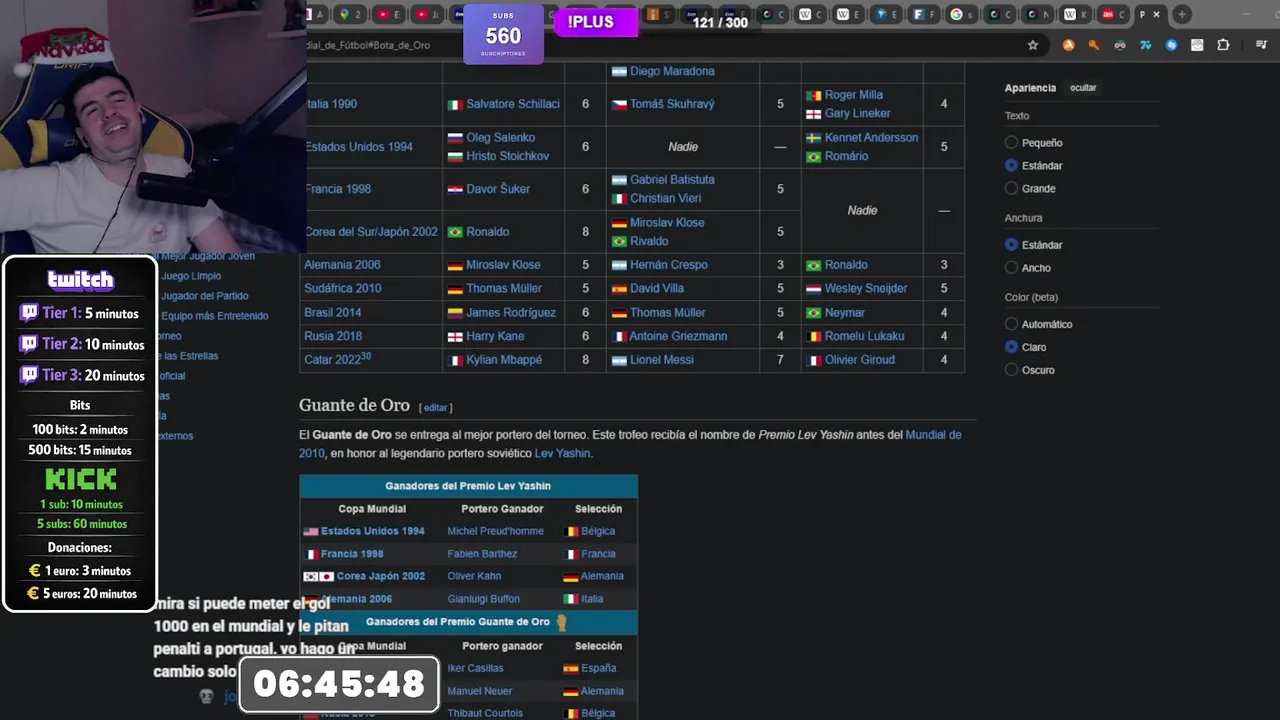1280x720 pixels.
Task: Open the Harry Kane article
Action: (495, 336)
